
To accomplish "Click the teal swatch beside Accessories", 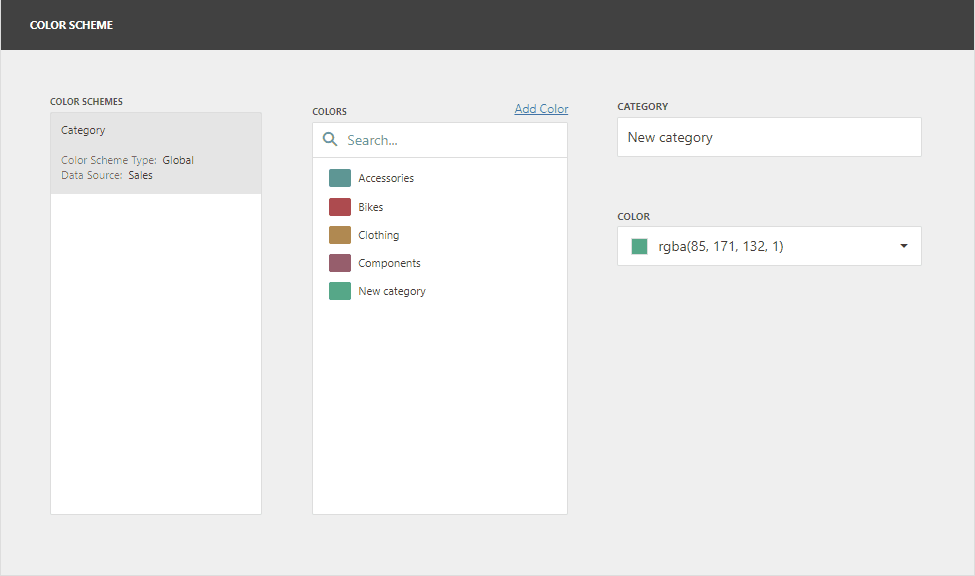I will tap(339, 177).
